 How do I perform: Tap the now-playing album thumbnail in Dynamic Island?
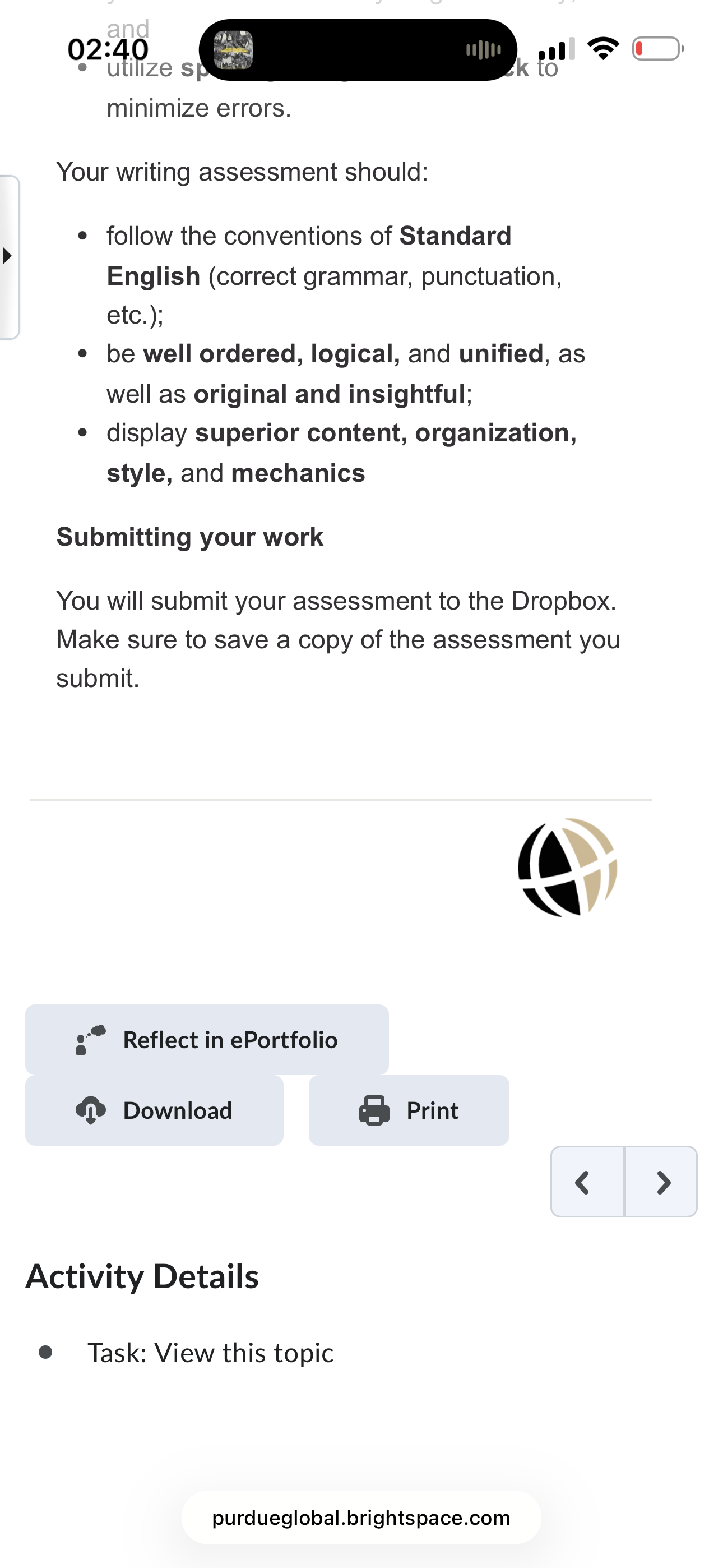[233, 50]
